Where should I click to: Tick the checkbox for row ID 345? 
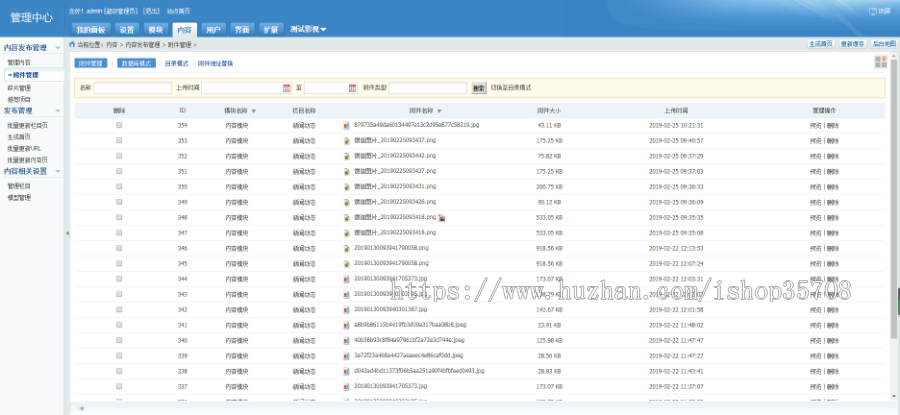click(x=119, y=248)
